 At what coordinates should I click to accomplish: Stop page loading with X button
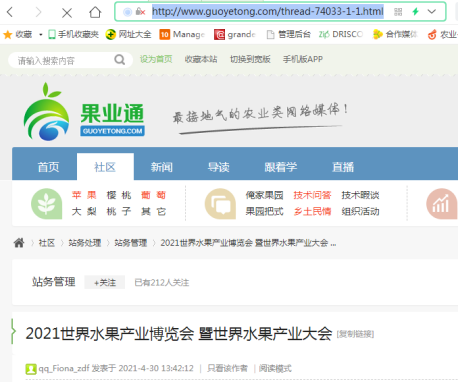pyautogui.click(x=67, y=13)
